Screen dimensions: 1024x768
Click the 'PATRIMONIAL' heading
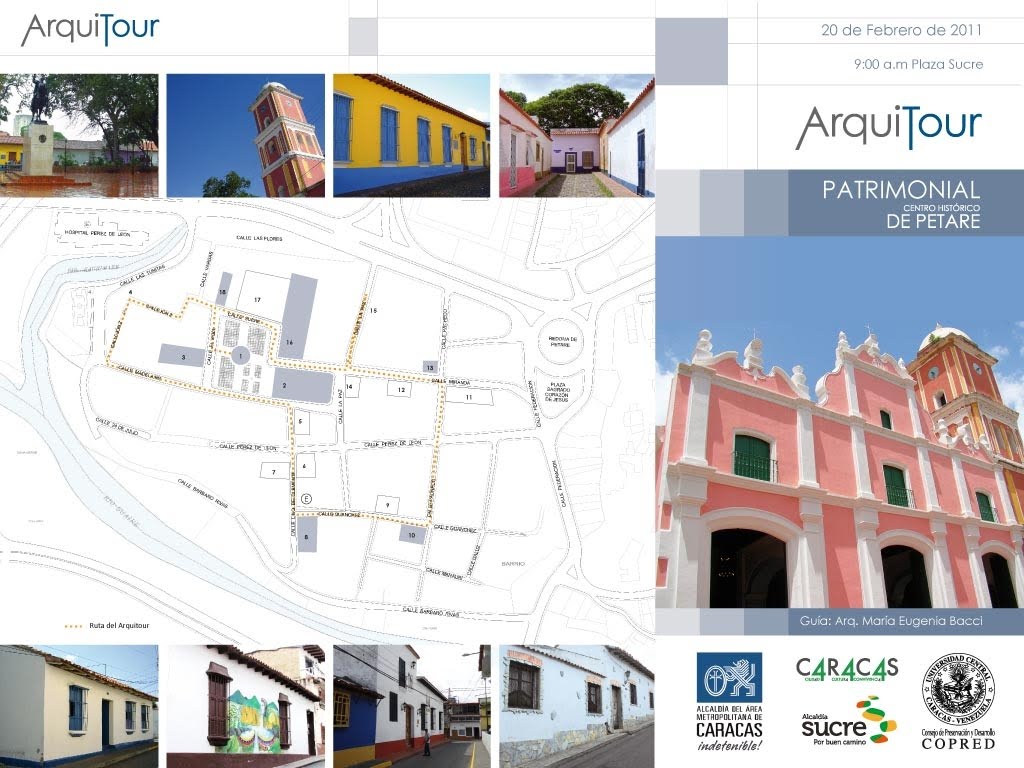901,189
